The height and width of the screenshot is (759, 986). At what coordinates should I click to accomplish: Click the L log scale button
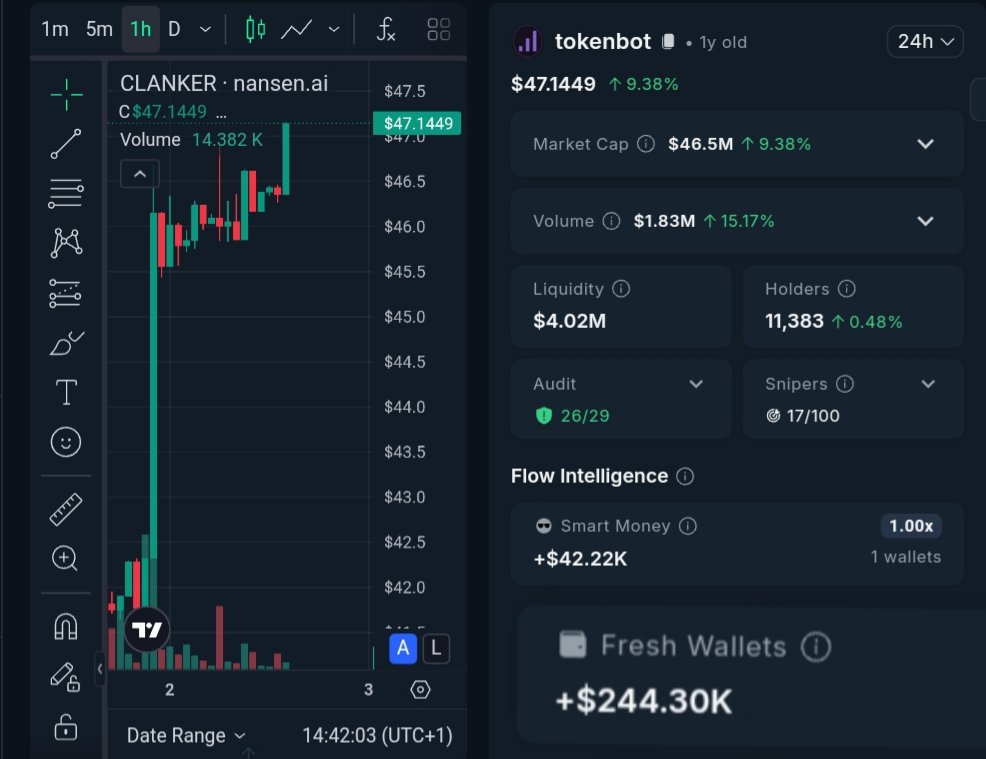(x=436, y=648)
